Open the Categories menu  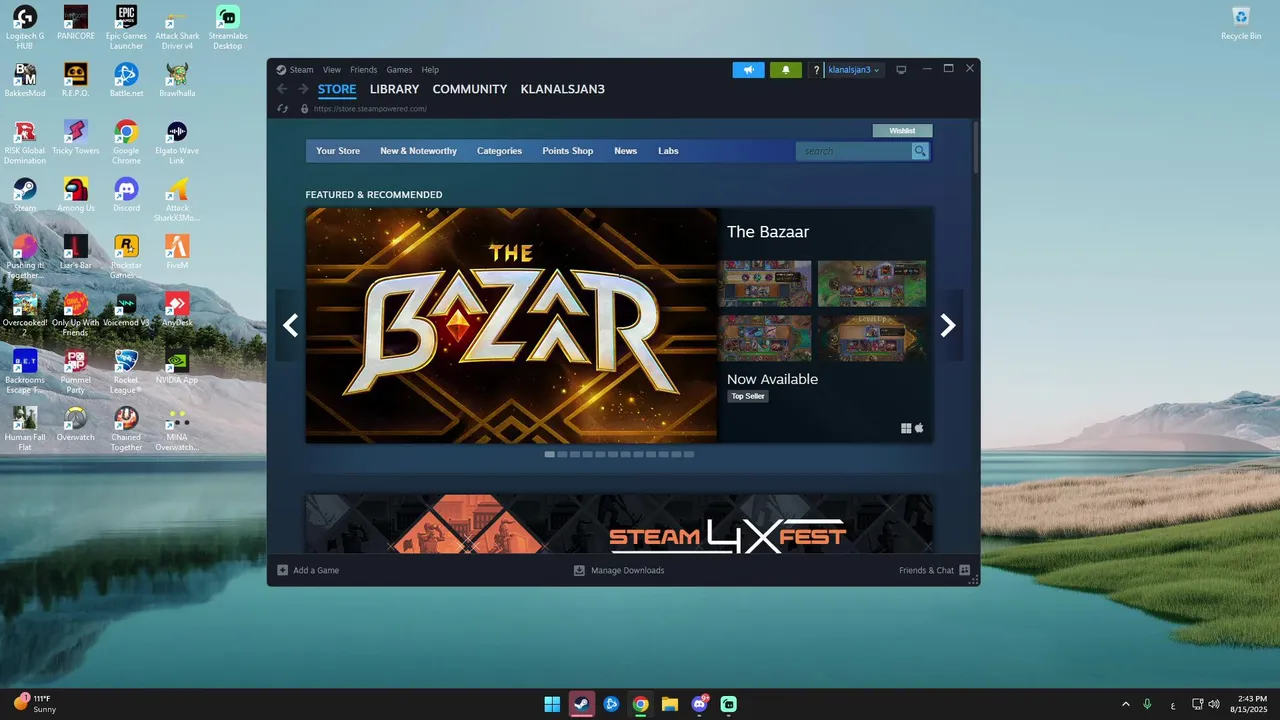(499, 151)
